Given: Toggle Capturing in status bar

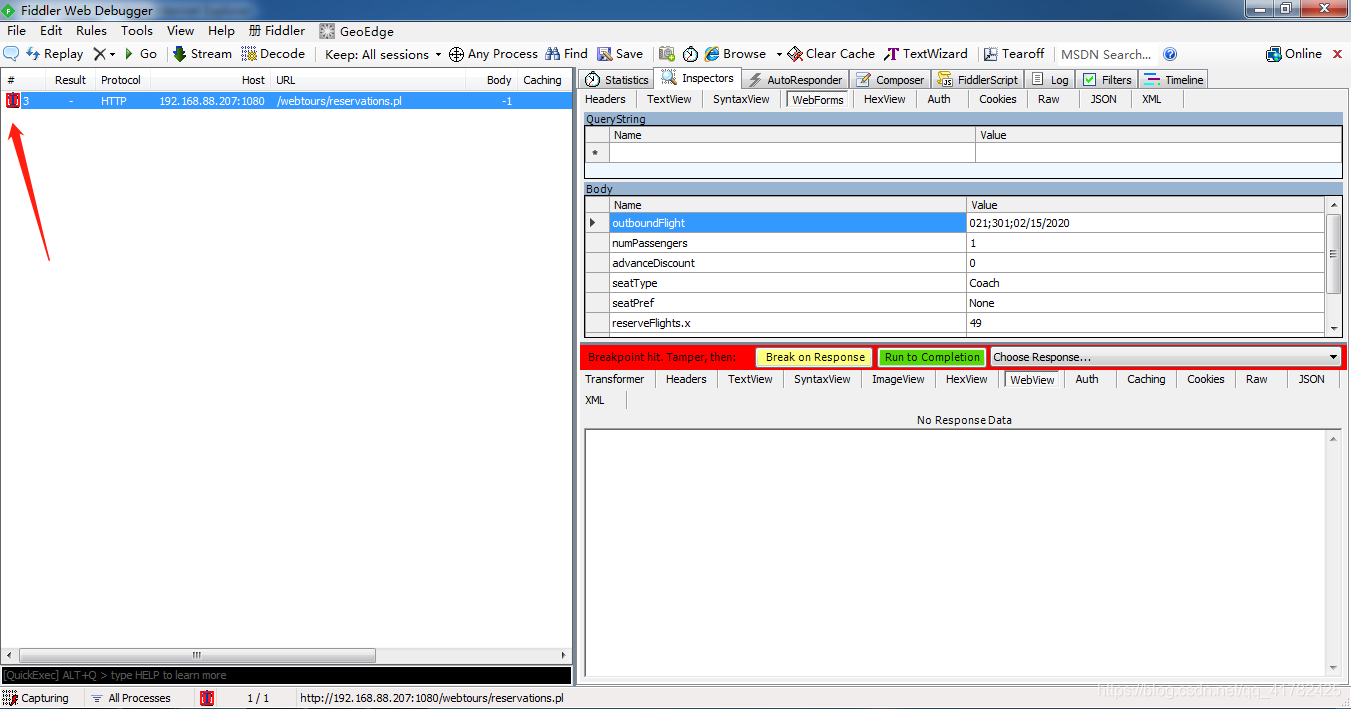Looking at the screenshot, I should coord(36,698).
